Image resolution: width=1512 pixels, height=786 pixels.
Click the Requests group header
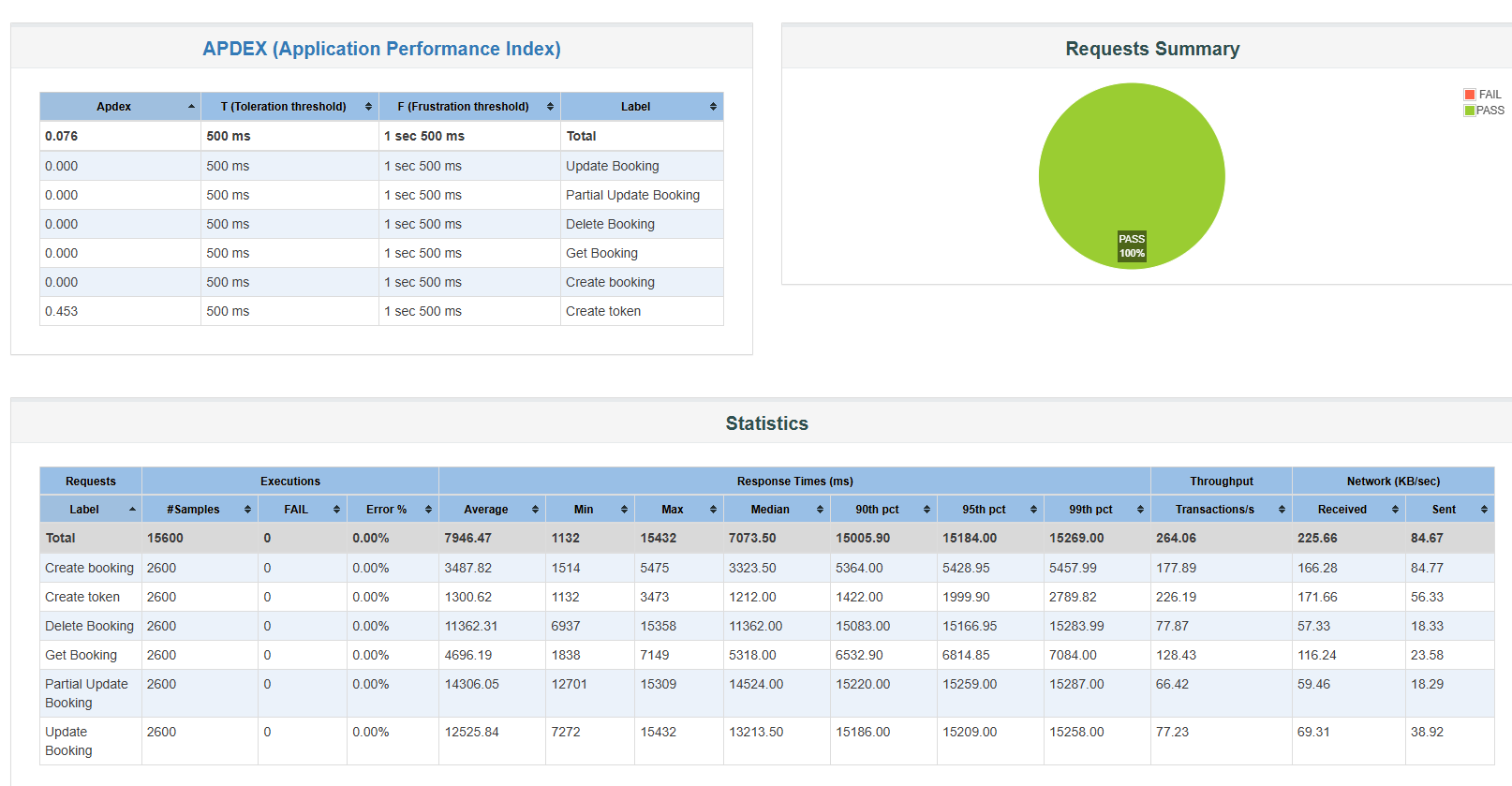click(x=91, y=482)
